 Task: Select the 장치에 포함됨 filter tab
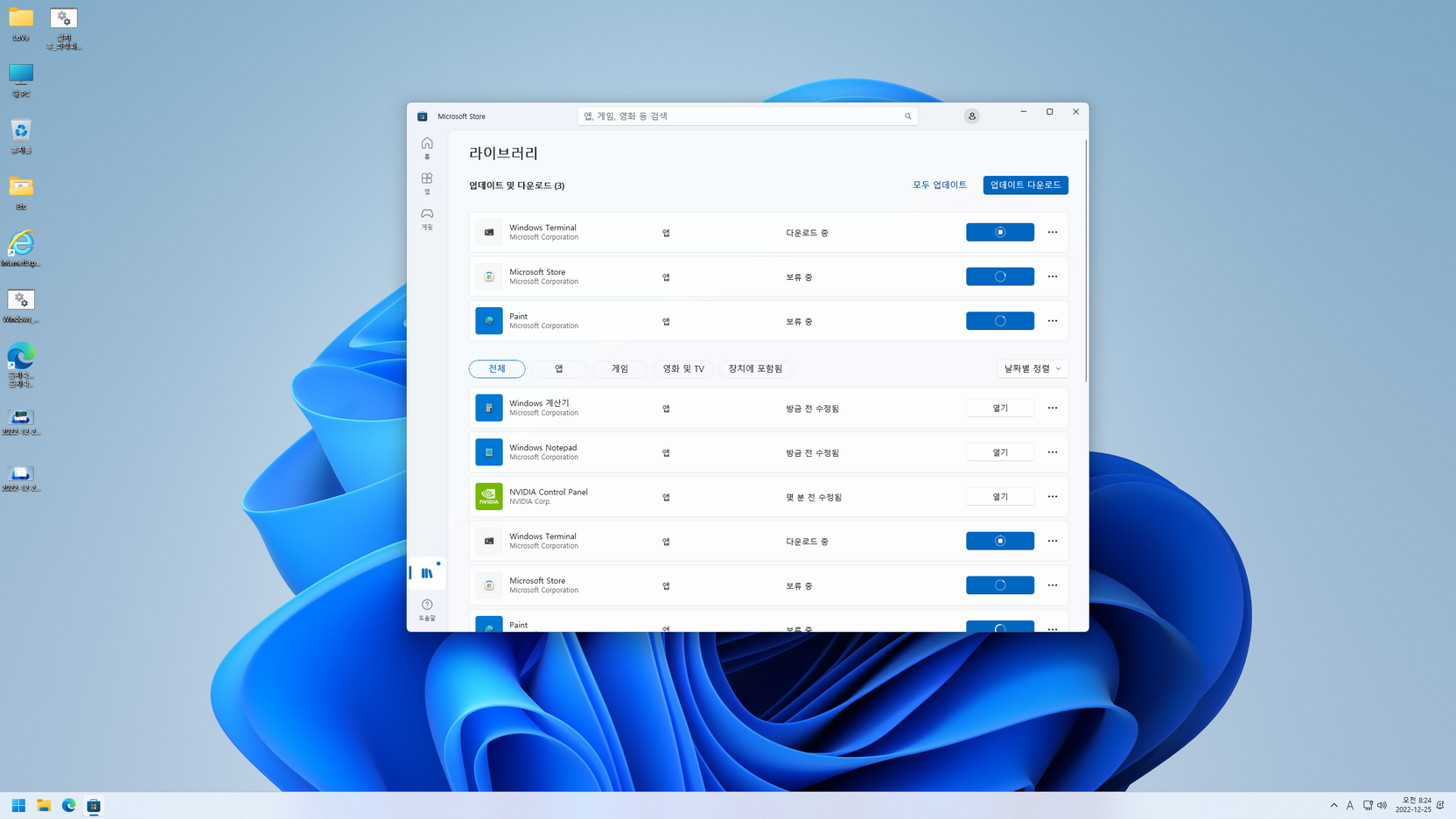point(755,368)
